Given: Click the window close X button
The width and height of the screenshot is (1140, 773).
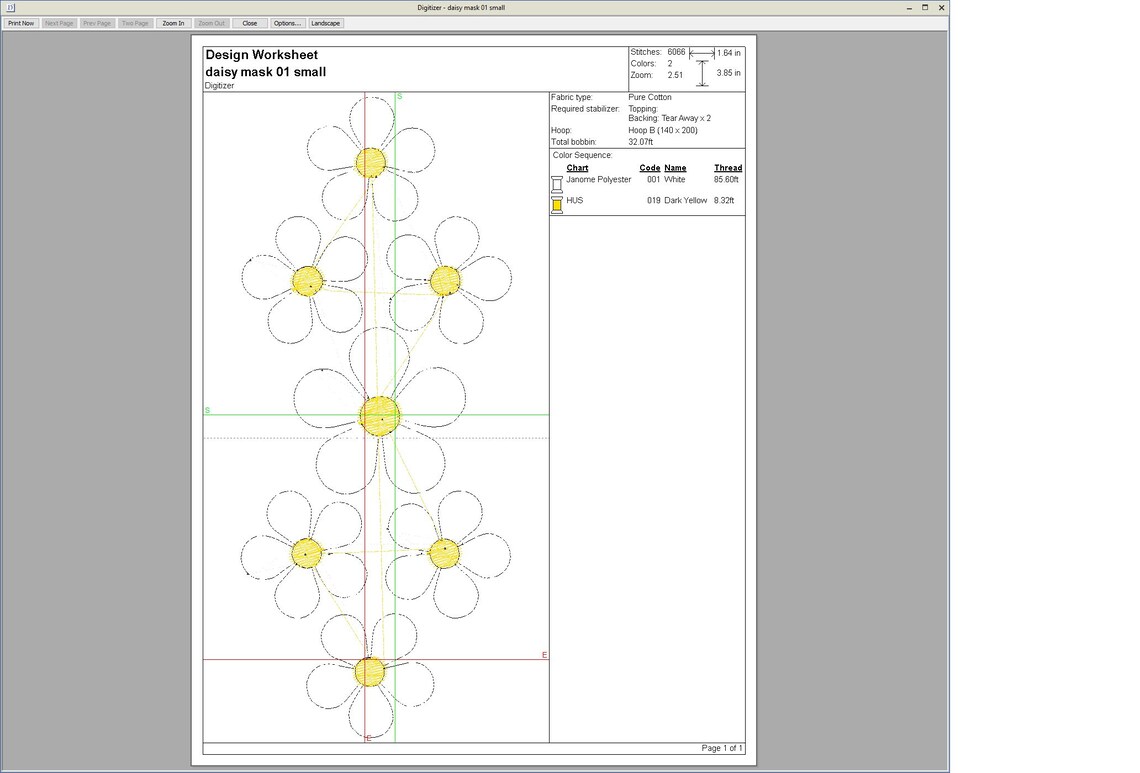Looking at the screenshot, I should coord(941,7).
